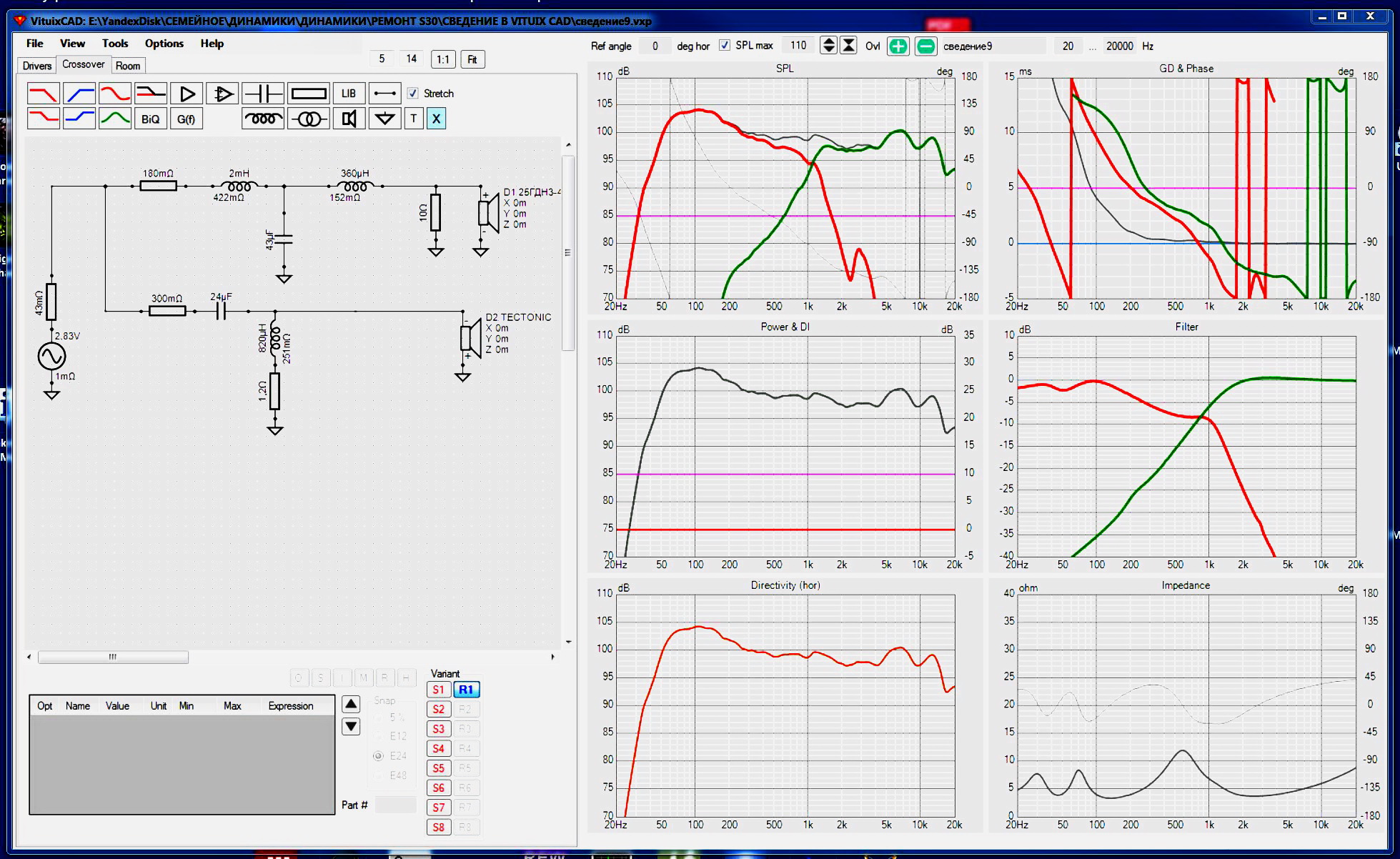Insert a driver speaker symbol

point(349,119)
